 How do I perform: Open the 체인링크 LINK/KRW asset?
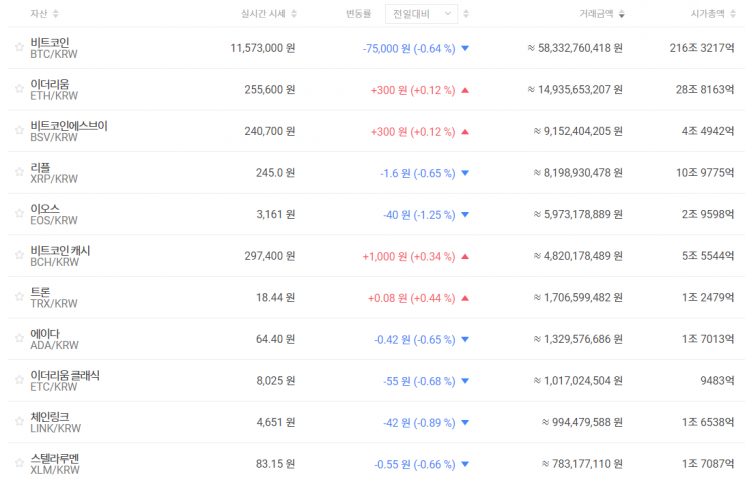(x=56, y=422)
